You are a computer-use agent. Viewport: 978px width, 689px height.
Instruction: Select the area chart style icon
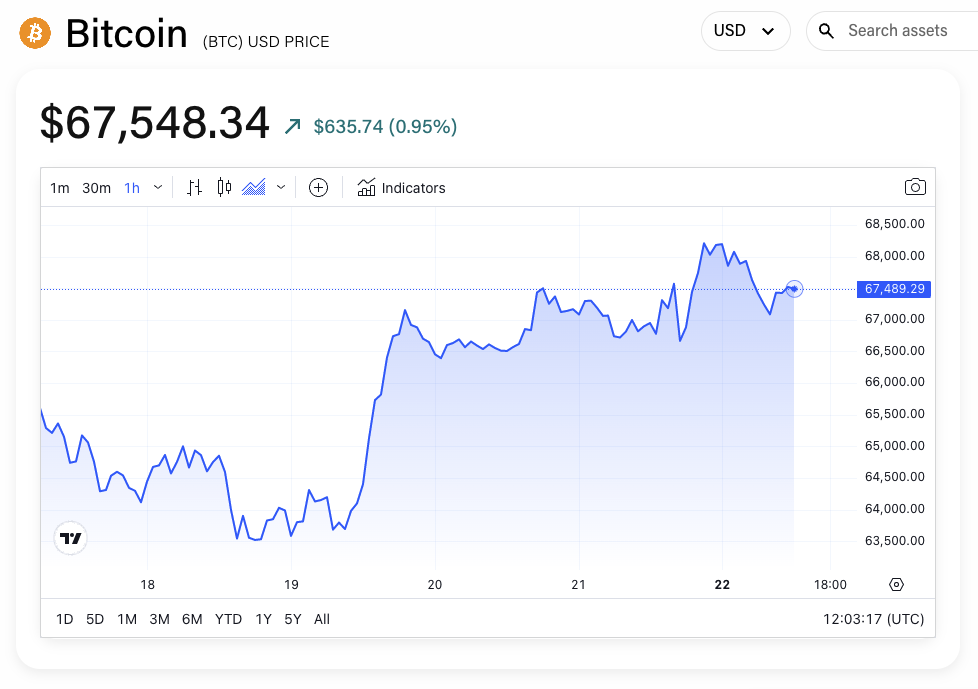pyautogui.click(x=254, y=187)
